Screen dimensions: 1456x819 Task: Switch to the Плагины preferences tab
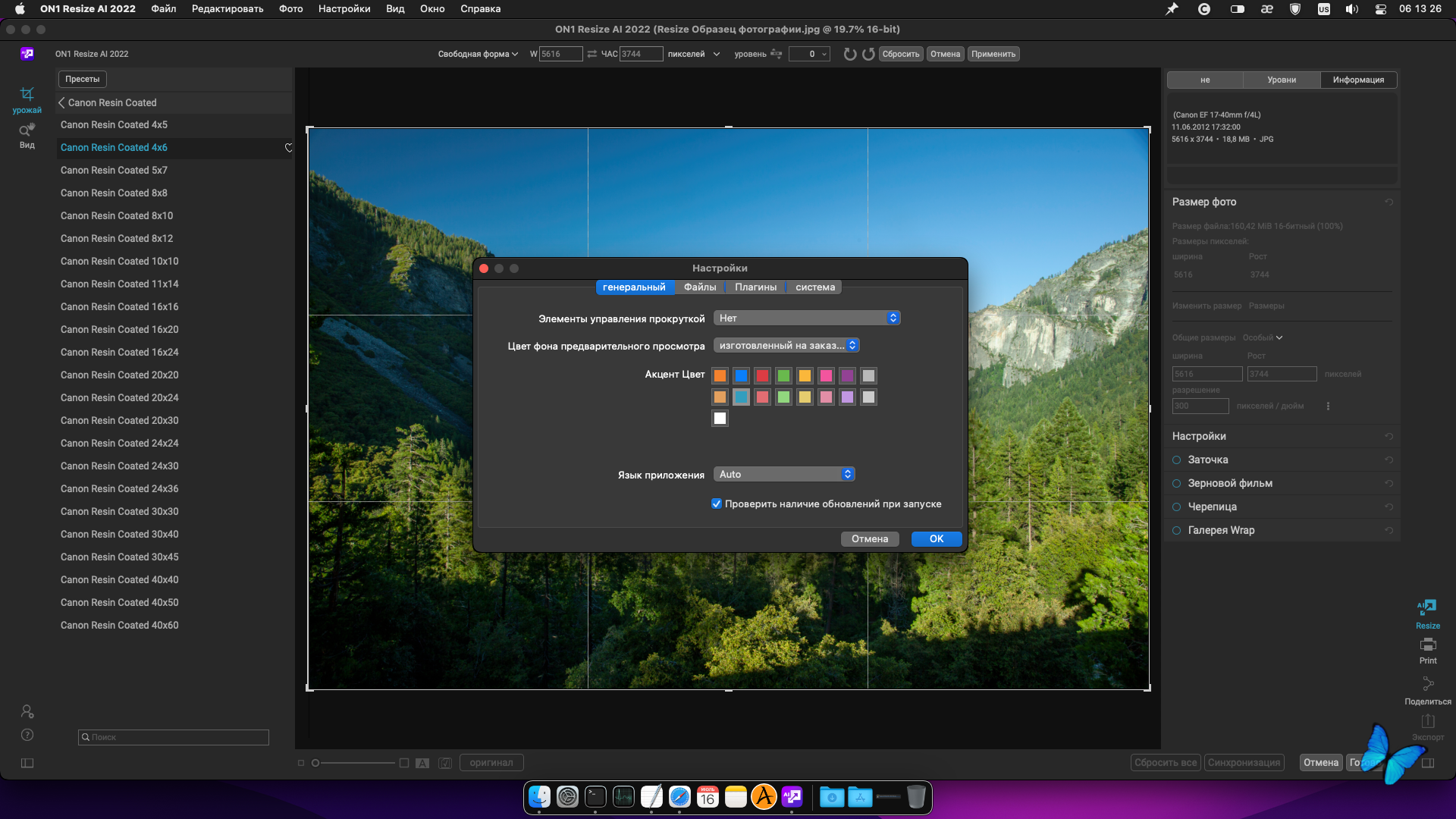tap(755, 287)
